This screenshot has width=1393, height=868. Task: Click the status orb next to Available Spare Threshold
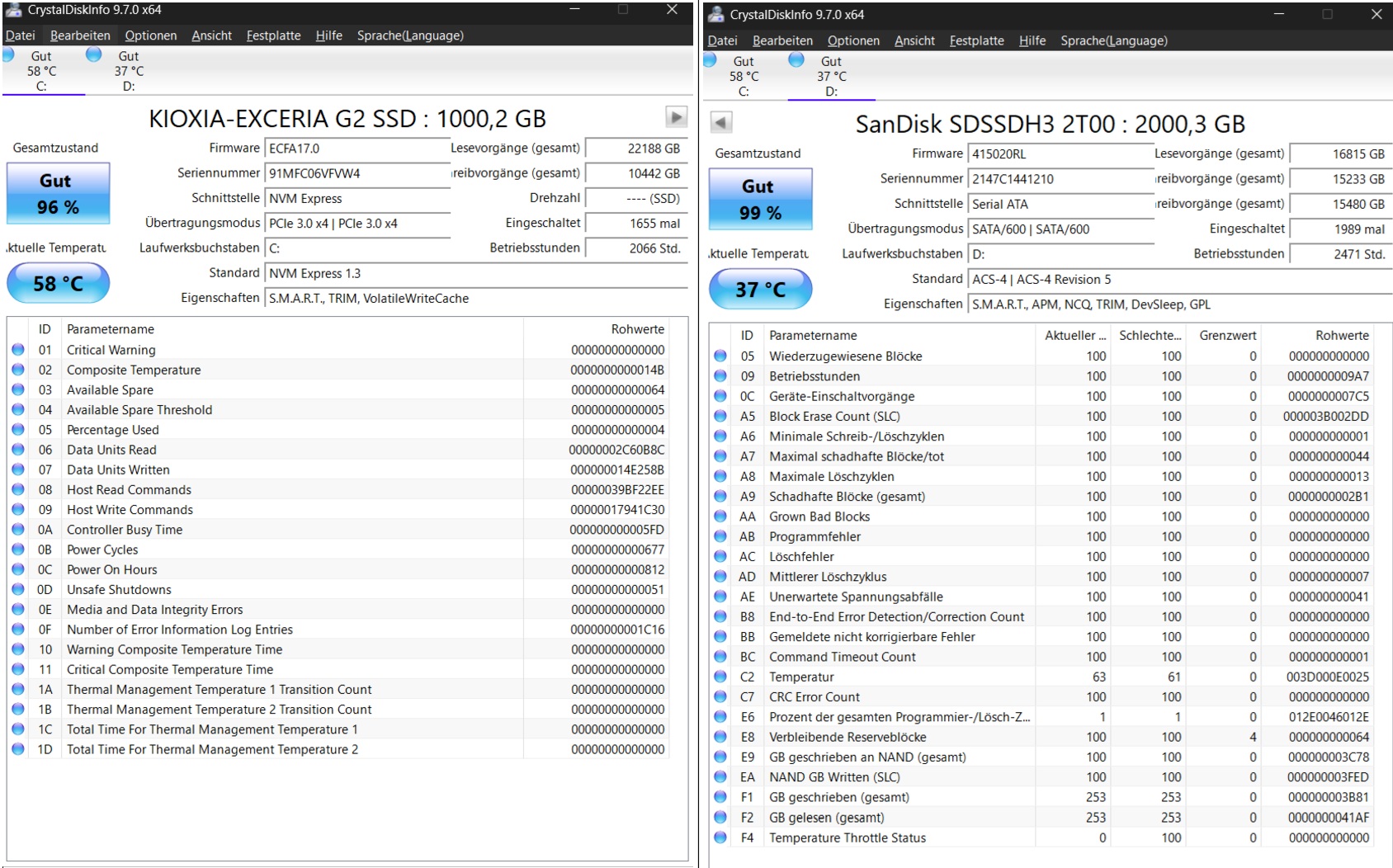pos(18,410)
